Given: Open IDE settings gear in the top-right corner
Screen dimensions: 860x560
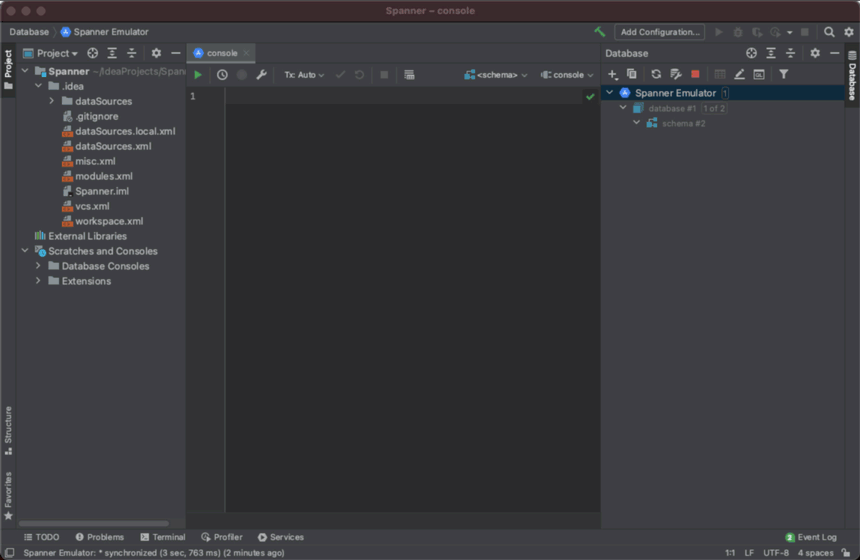Looking at the screenshot, I should pos(849,32).
